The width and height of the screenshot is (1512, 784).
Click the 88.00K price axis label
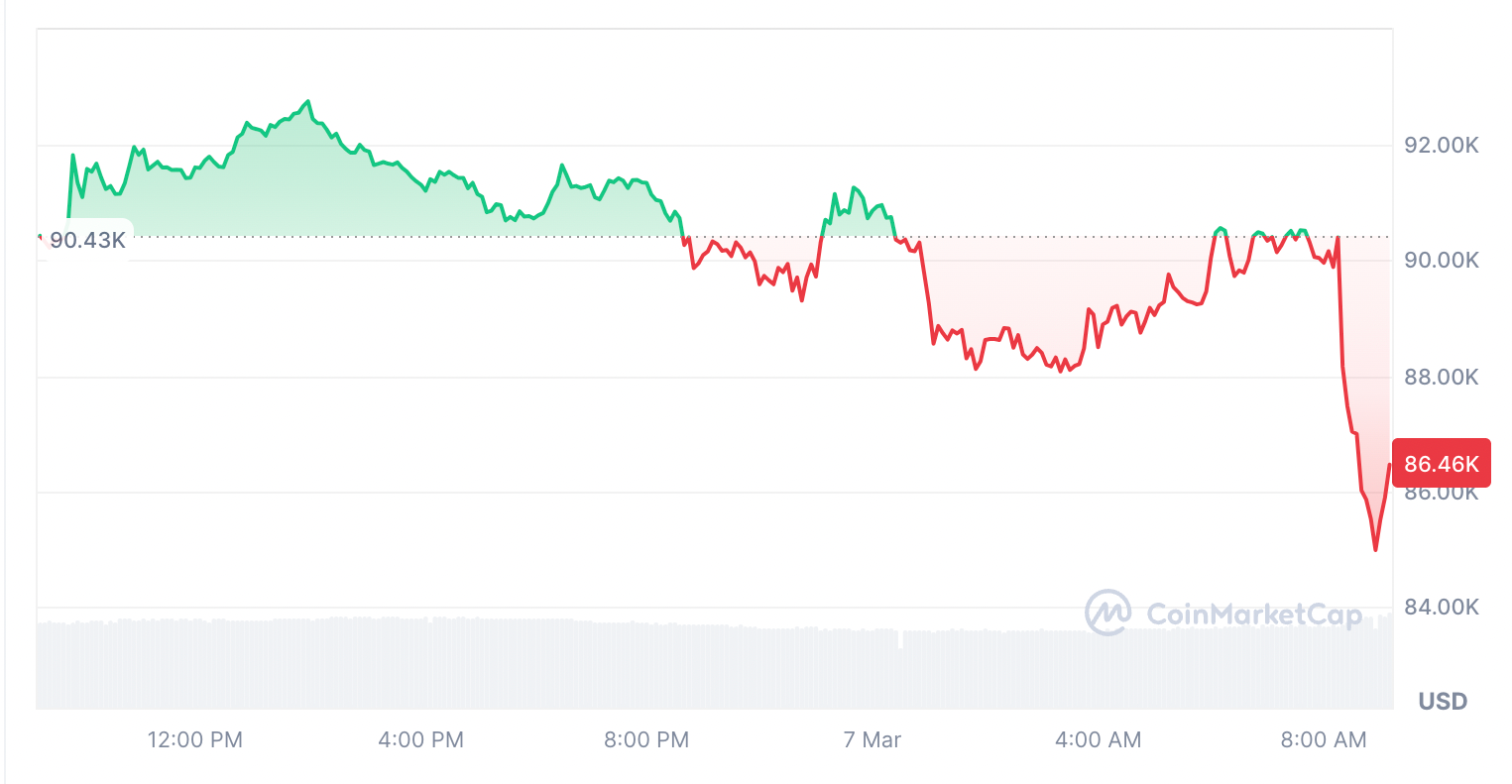[1442, 377]
